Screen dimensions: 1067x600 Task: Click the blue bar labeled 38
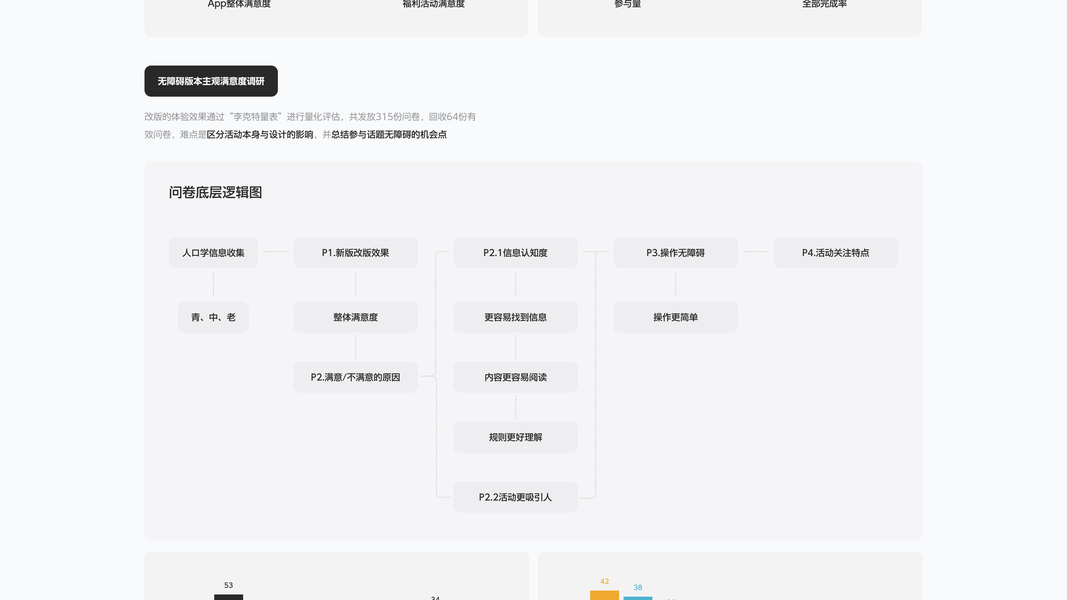tap(638, 598)
